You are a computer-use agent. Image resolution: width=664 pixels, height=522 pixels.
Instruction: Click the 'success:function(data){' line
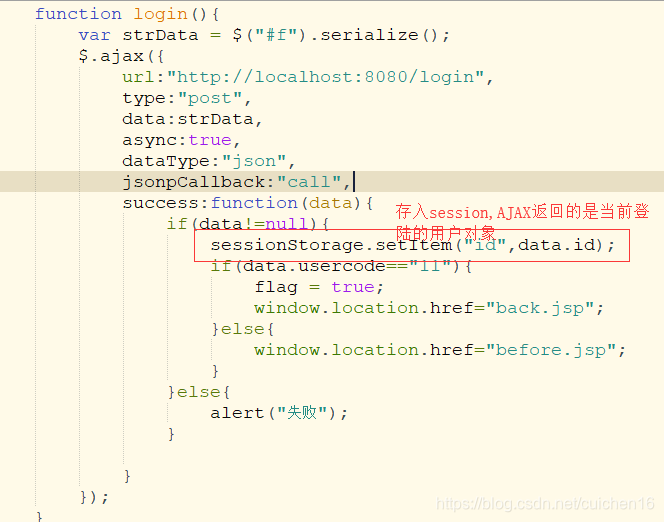pyautogui.click(x=248, y=203)
